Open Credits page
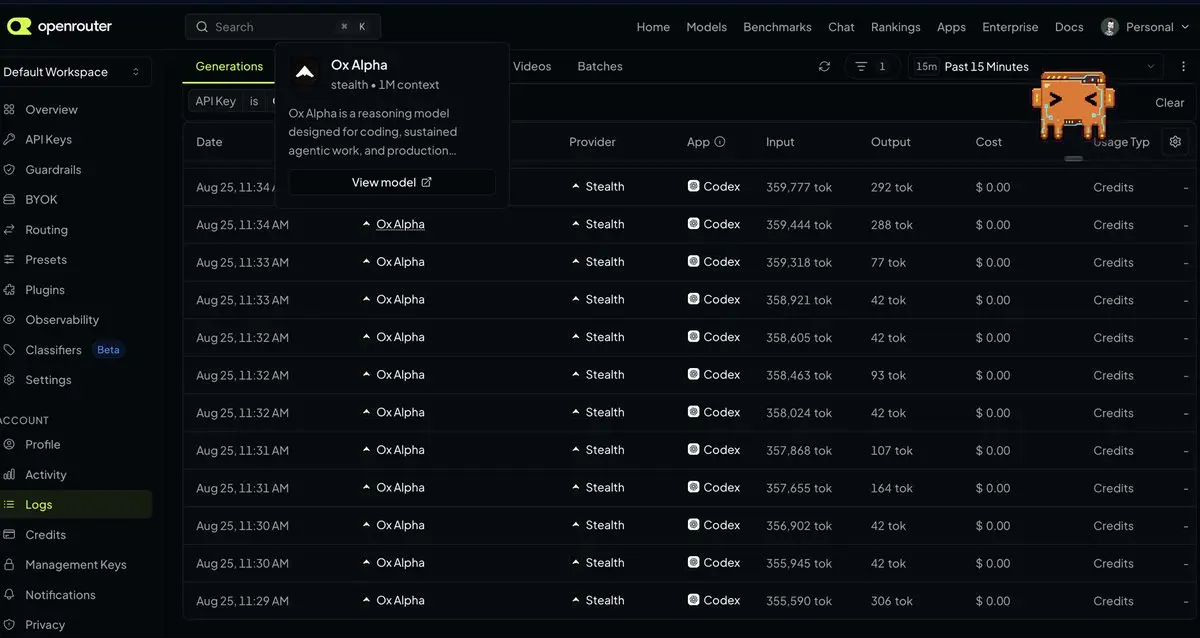 45,535
